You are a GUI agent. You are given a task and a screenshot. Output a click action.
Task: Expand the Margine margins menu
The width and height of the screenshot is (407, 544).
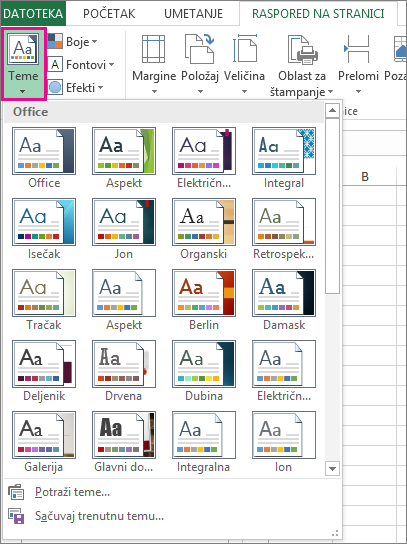tap(154, 65)
